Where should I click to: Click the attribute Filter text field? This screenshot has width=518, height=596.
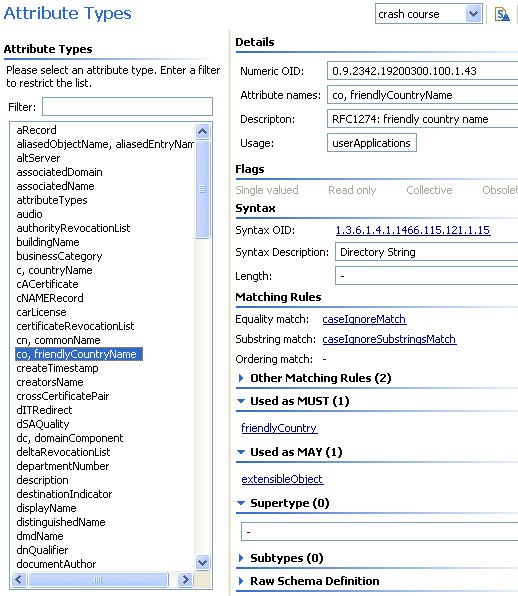point(127,106)
